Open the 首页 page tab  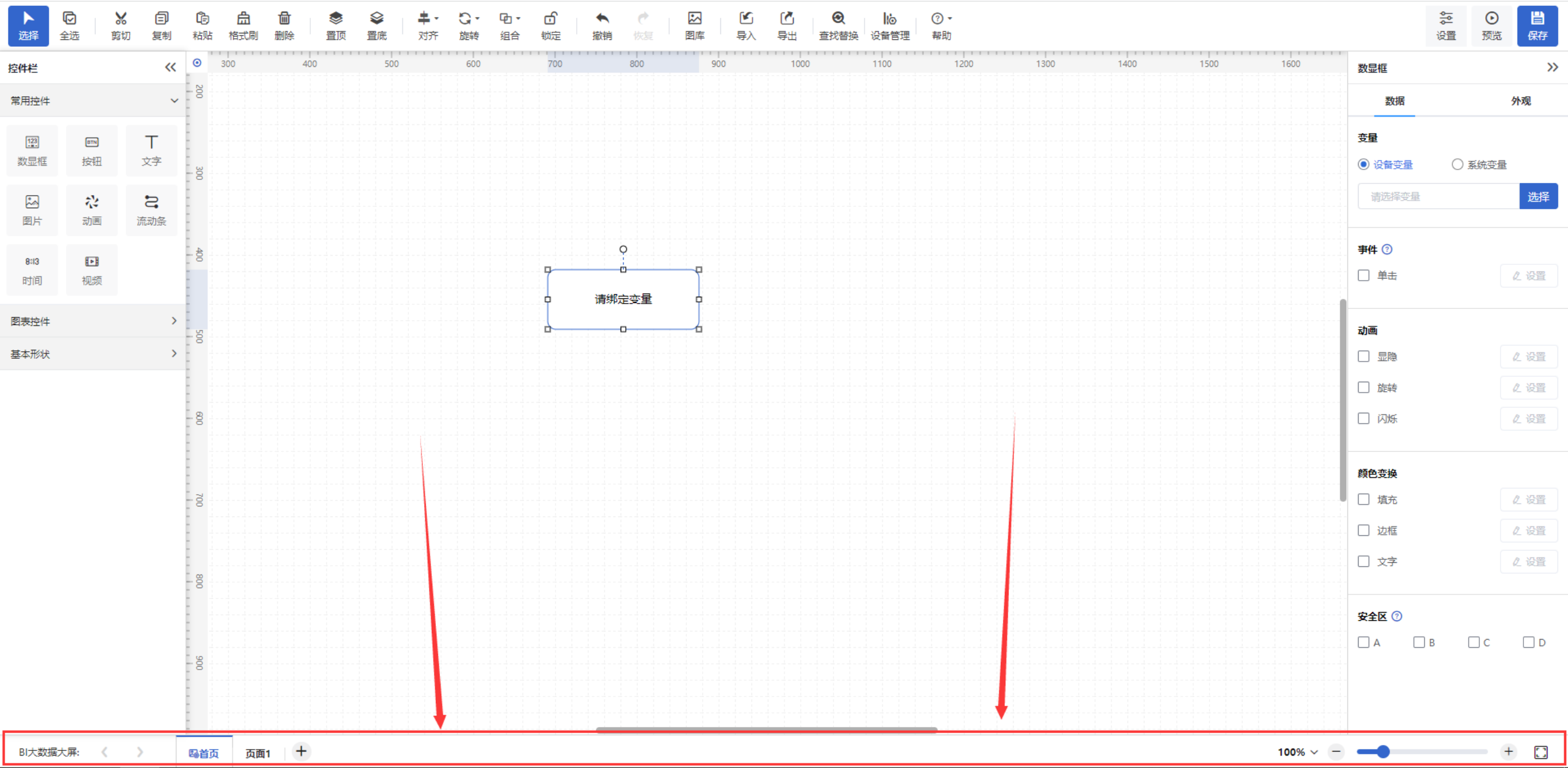[204, 752]
